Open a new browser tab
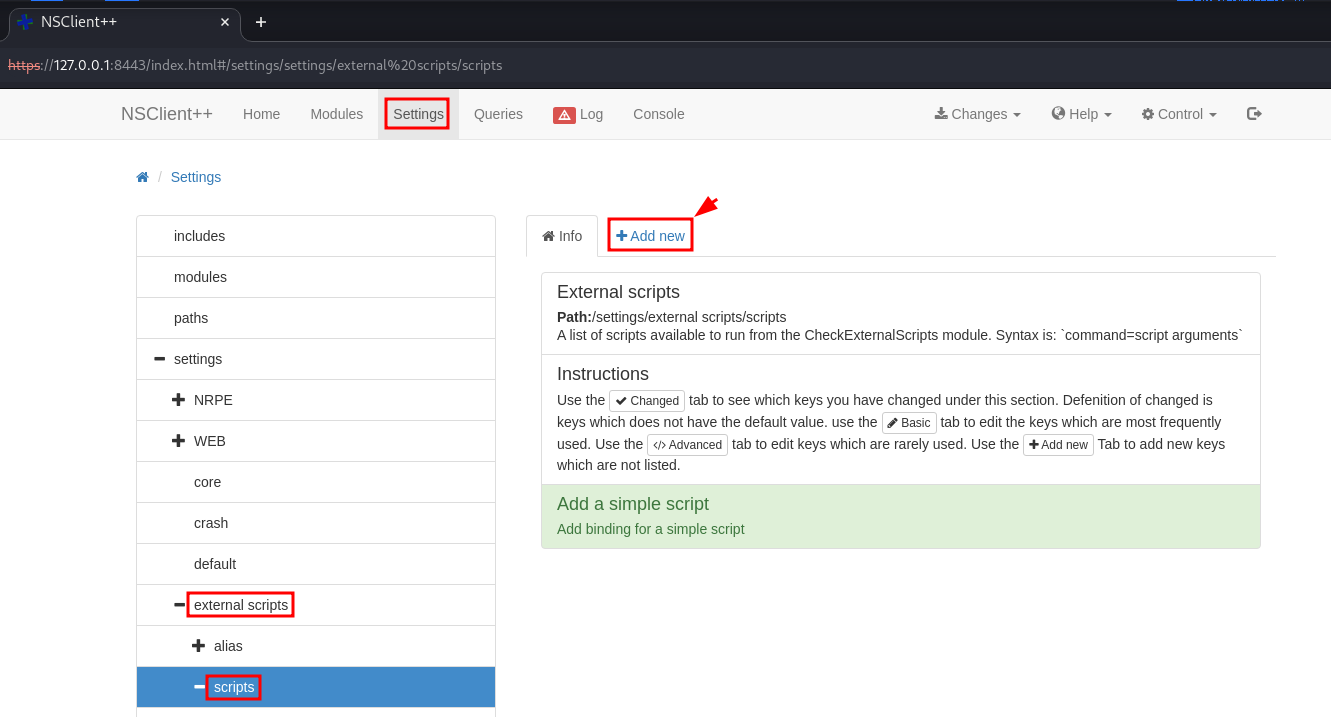This screenshot has height=717, width=1331. pos(261,22)
